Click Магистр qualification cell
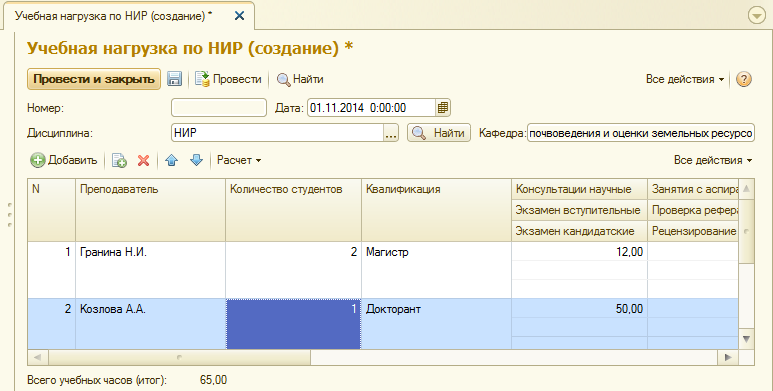The width and height of the screenshot is (773, 391). click(436, 270)
